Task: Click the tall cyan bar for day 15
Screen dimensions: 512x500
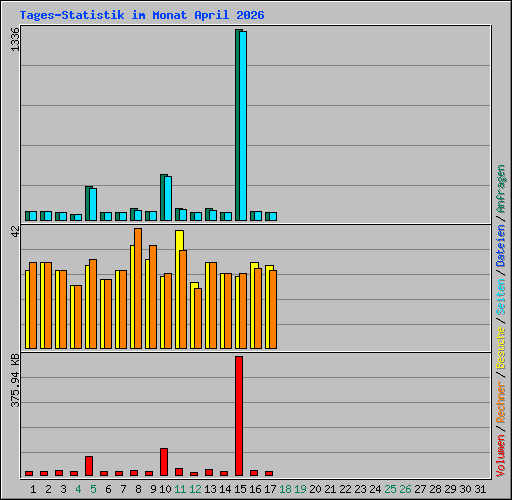Action: 243,126
